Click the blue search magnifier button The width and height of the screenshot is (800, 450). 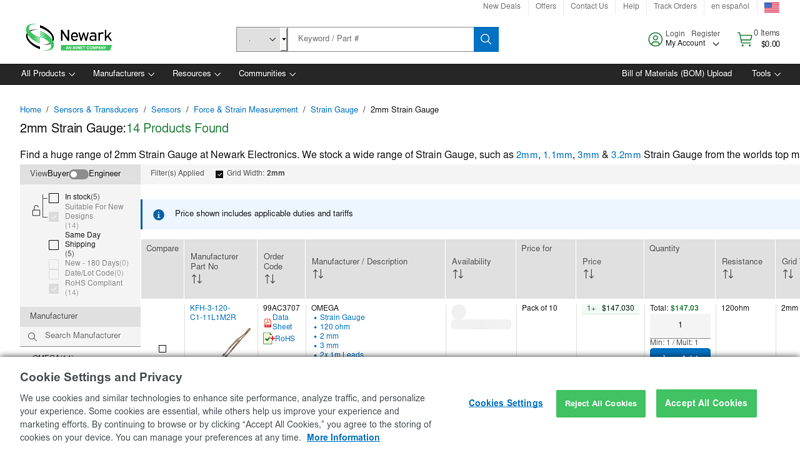click(x=486, y=39)
